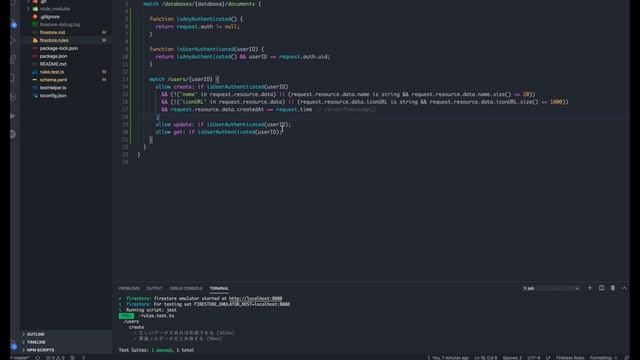Open account icon with badge at activity bar bottom

point(13,346)
